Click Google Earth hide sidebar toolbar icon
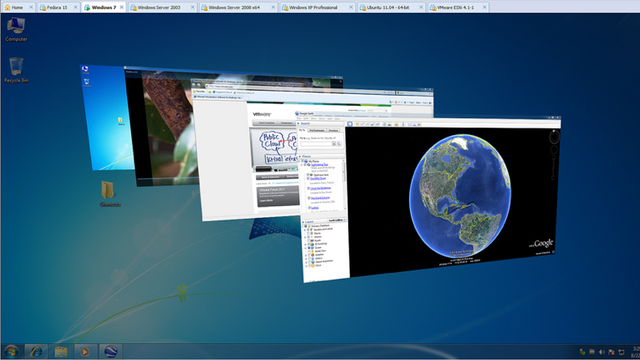 pyautogui.click(x=350, y=124)
